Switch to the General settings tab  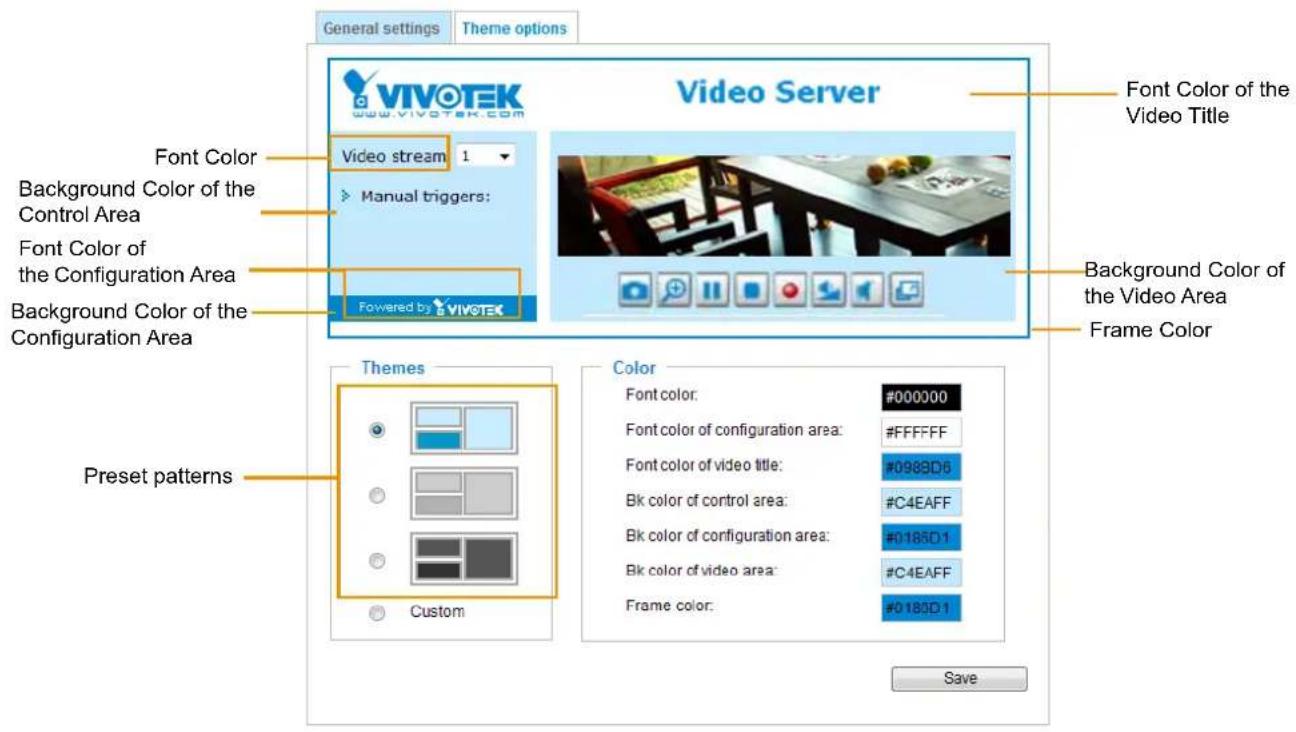381,28
